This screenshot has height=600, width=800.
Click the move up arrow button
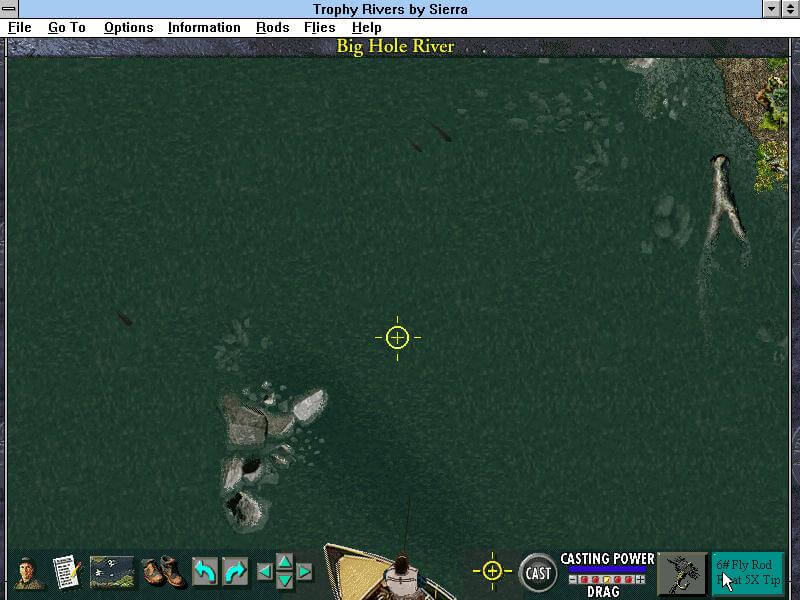pos(284,562)
